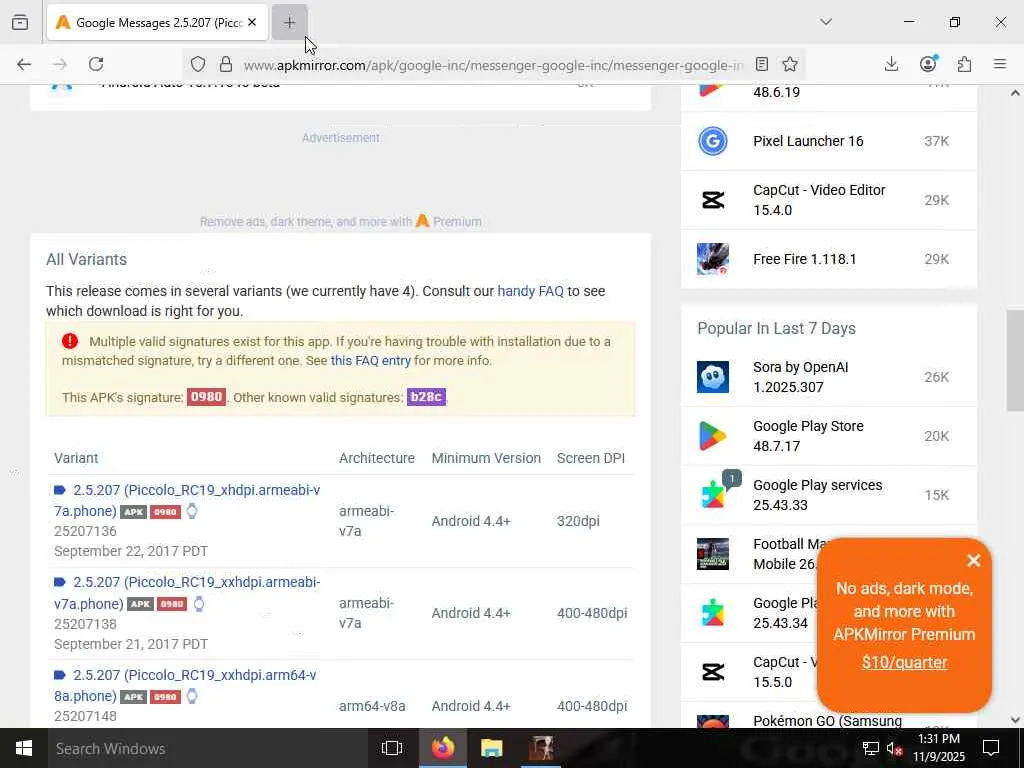Viewport: 1024px width, 768px height.
Task: Click the 0980 badge on variant 25207138
Action: 172,604
